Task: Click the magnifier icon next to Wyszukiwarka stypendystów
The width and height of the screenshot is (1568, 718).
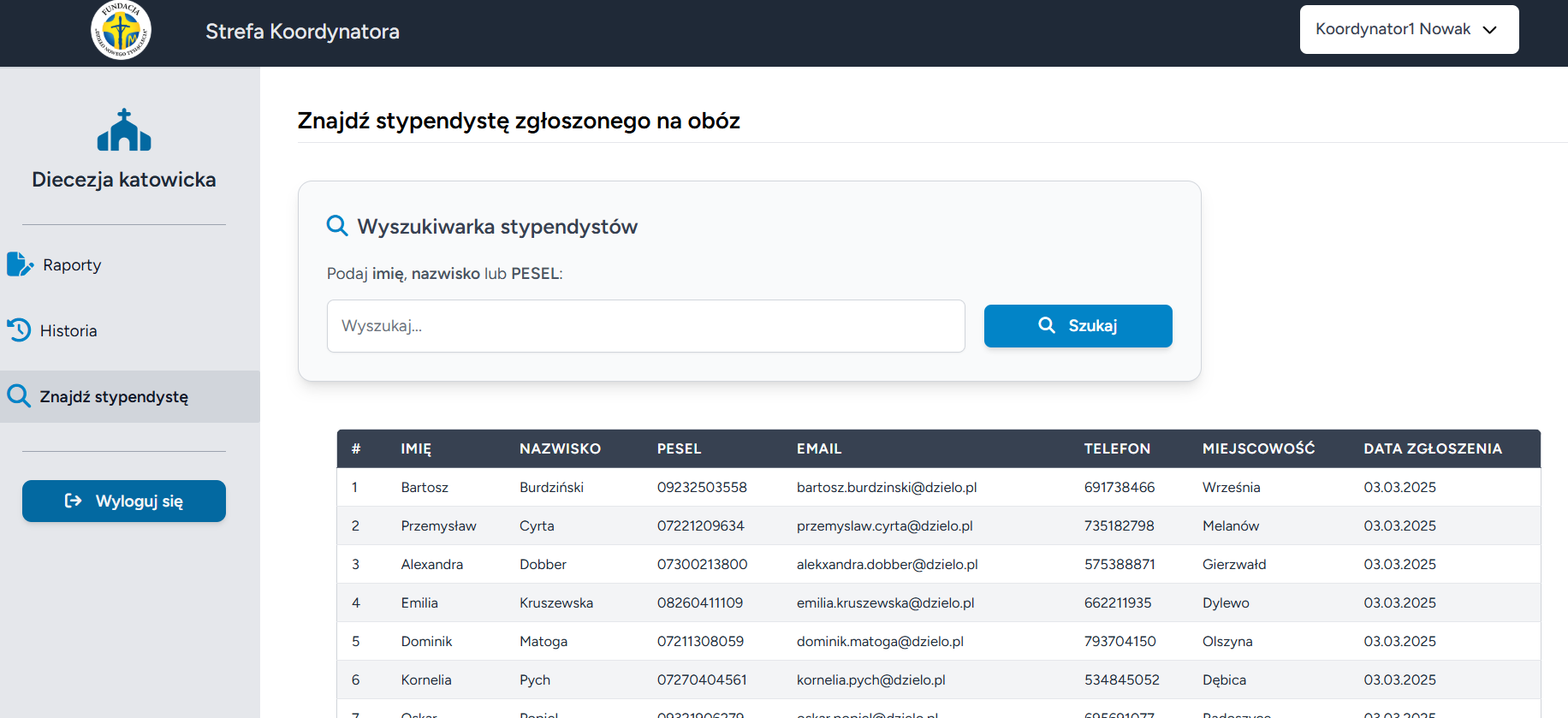Action: [337, 226]
